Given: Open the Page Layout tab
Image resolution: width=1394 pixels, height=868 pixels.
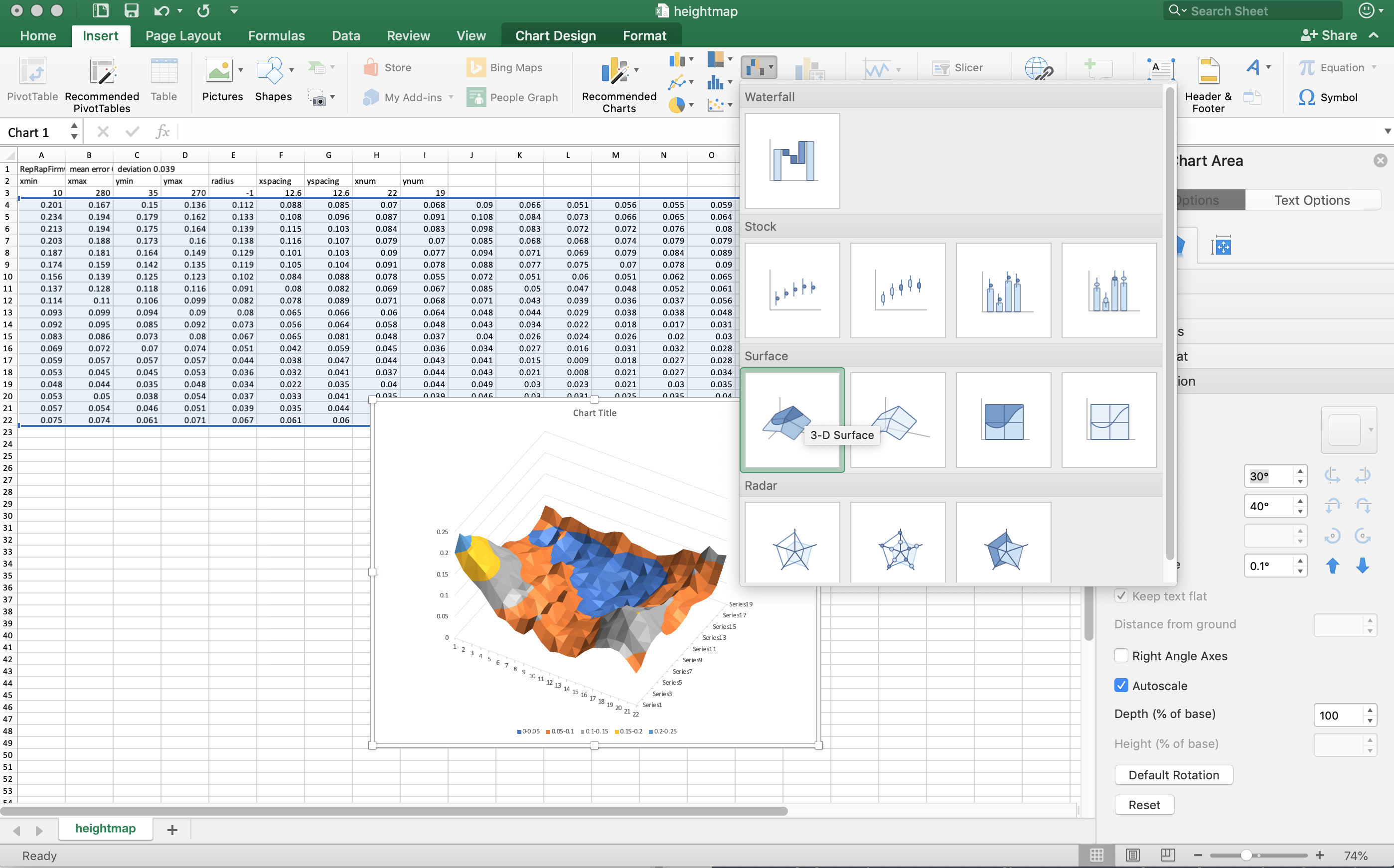Looking at the screenshot, I should pyautogui.click(x=183, y=35).
